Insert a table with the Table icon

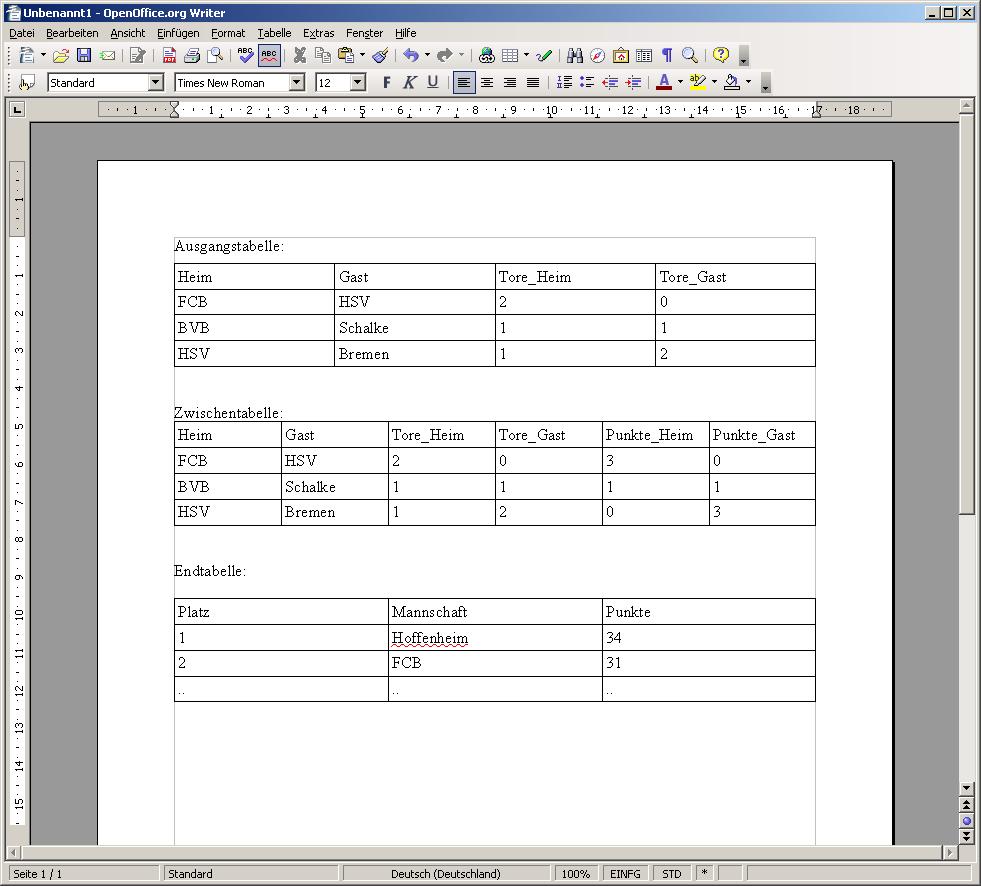(x=510, y=56)
